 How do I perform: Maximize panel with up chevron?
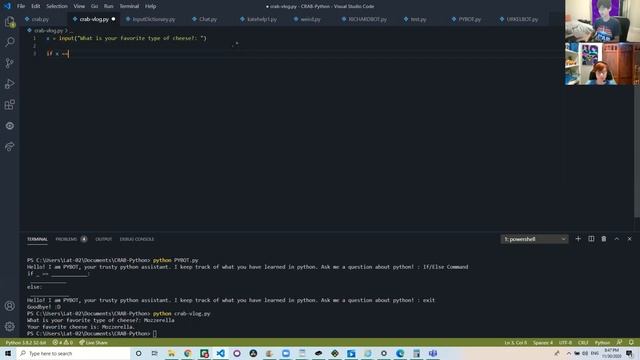(617, 239)
